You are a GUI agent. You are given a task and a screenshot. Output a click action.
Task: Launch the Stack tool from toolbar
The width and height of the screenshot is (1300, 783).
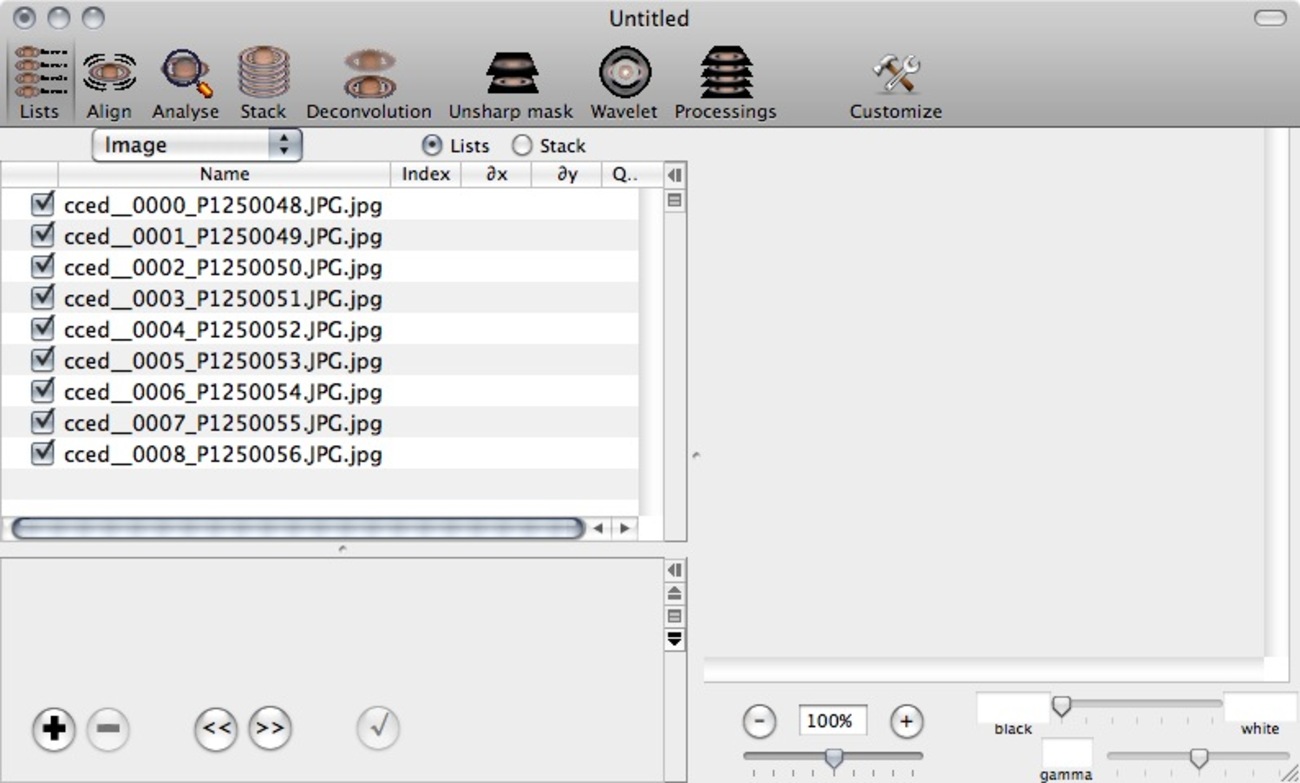coord(263,83)
